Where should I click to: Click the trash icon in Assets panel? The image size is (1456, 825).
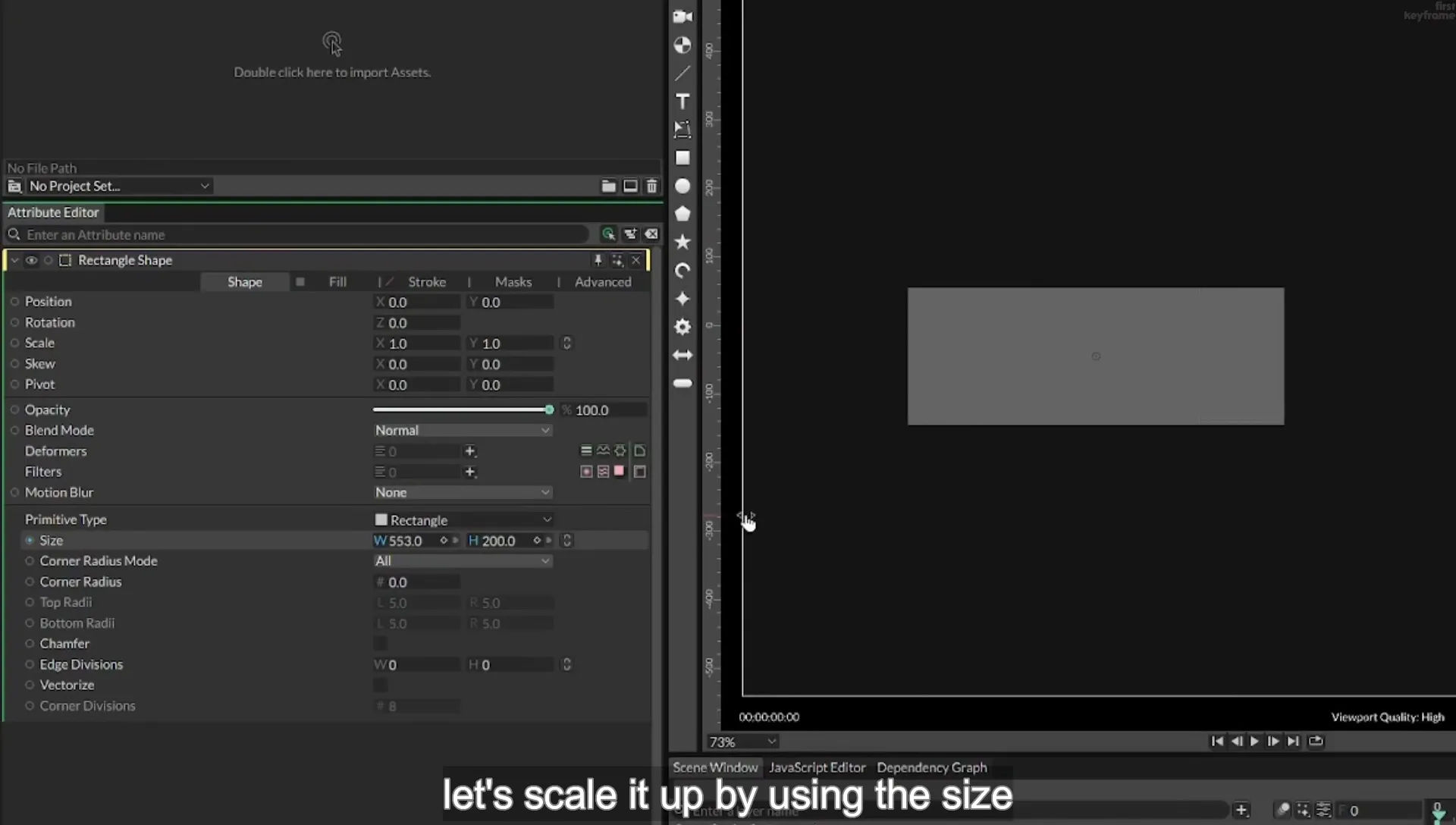651,186
